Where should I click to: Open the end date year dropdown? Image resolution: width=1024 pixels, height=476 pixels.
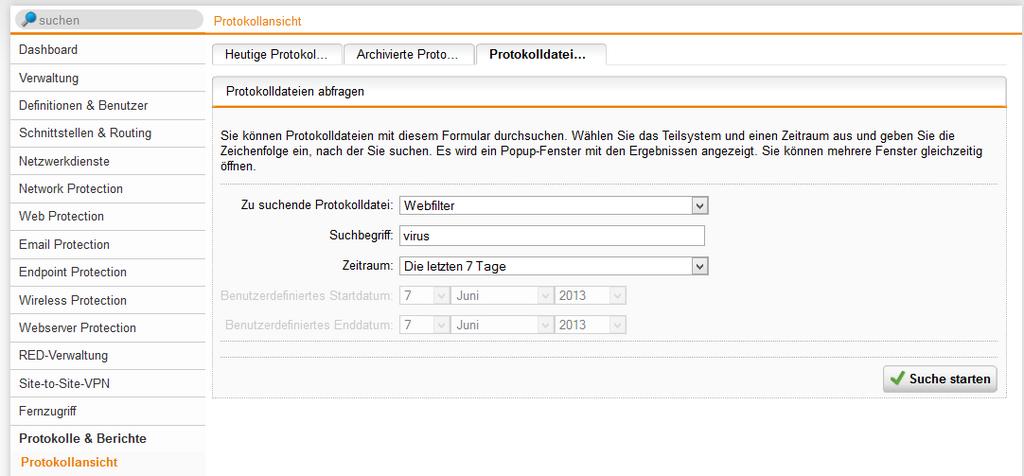click(x=591, y=325)
